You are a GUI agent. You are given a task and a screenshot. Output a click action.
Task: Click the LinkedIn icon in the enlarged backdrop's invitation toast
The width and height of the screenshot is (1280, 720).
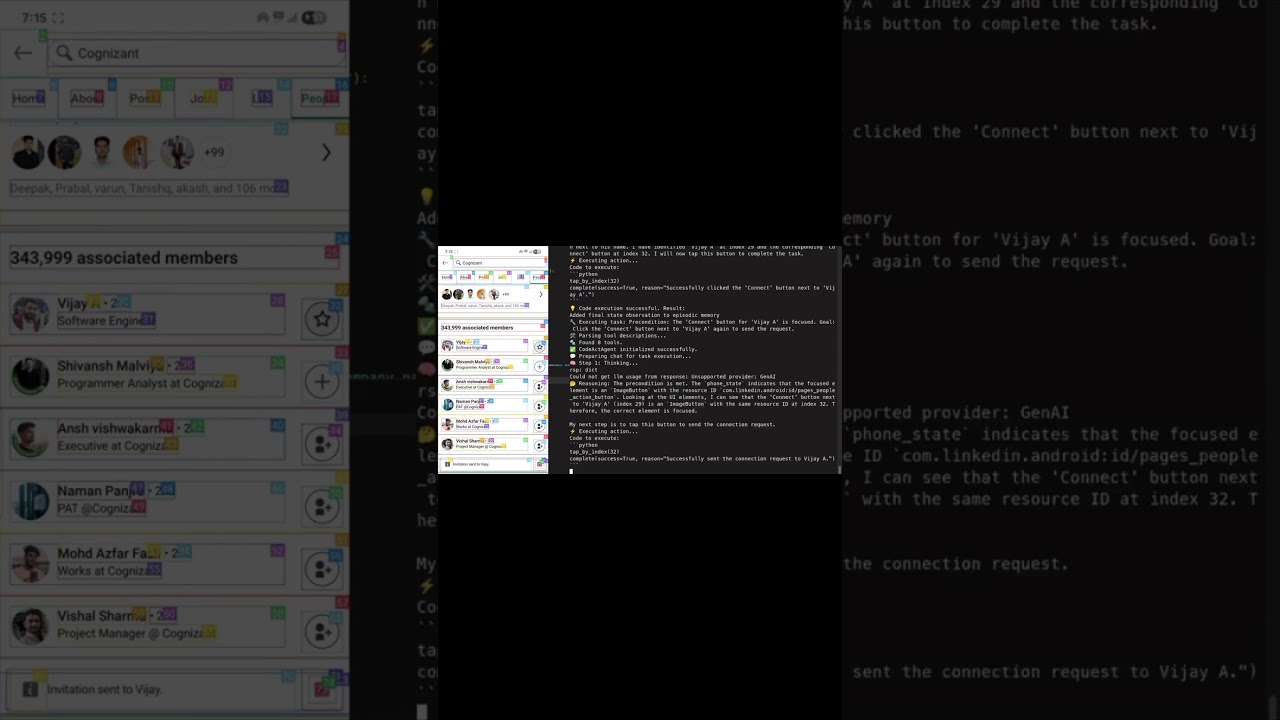[x=30, y=689]
